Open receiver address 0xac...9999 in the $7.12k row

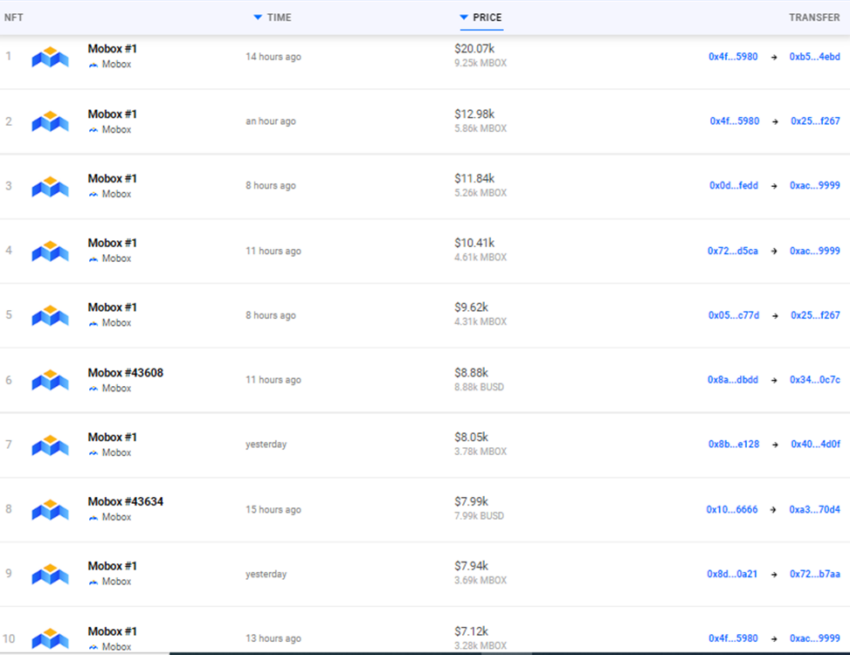[x=815, y=639]
